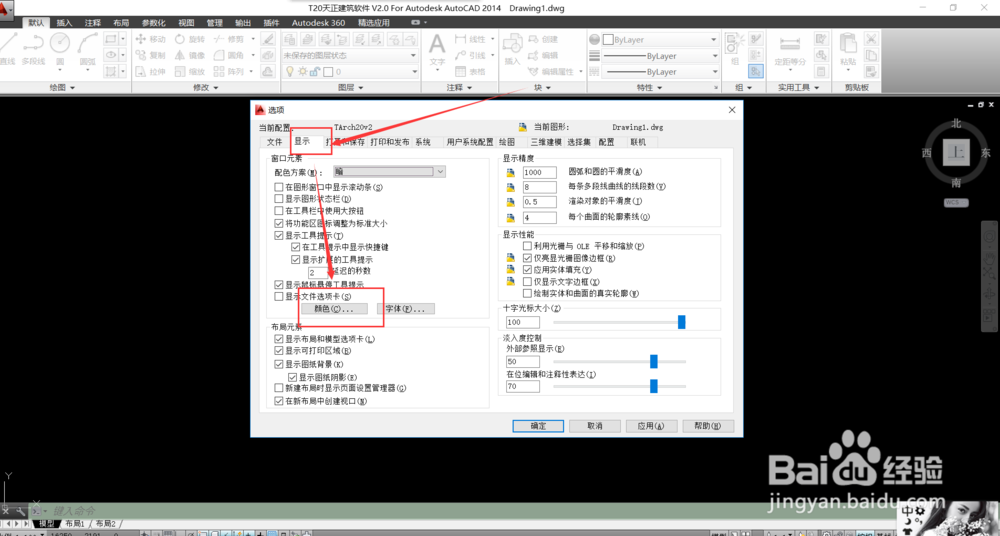The image size is (1000, 536).
Task: Click the Cut scissors icon in clipboard panel
Action: (871, 39)
